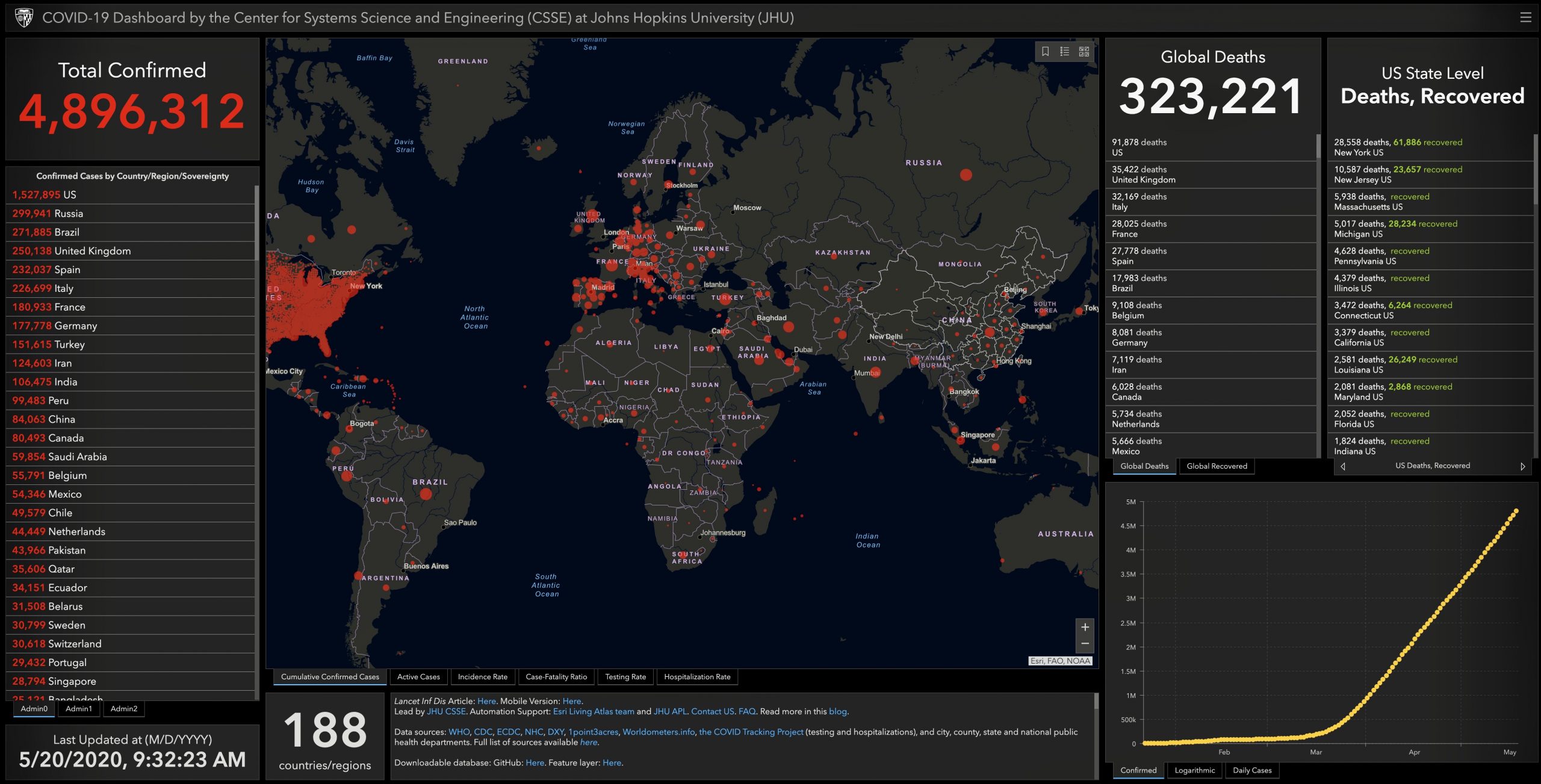Image resolution: width=1541 pixels, height=784 pixels.
Task: Click the New York US state row
Action: (x=1430, y=147)
